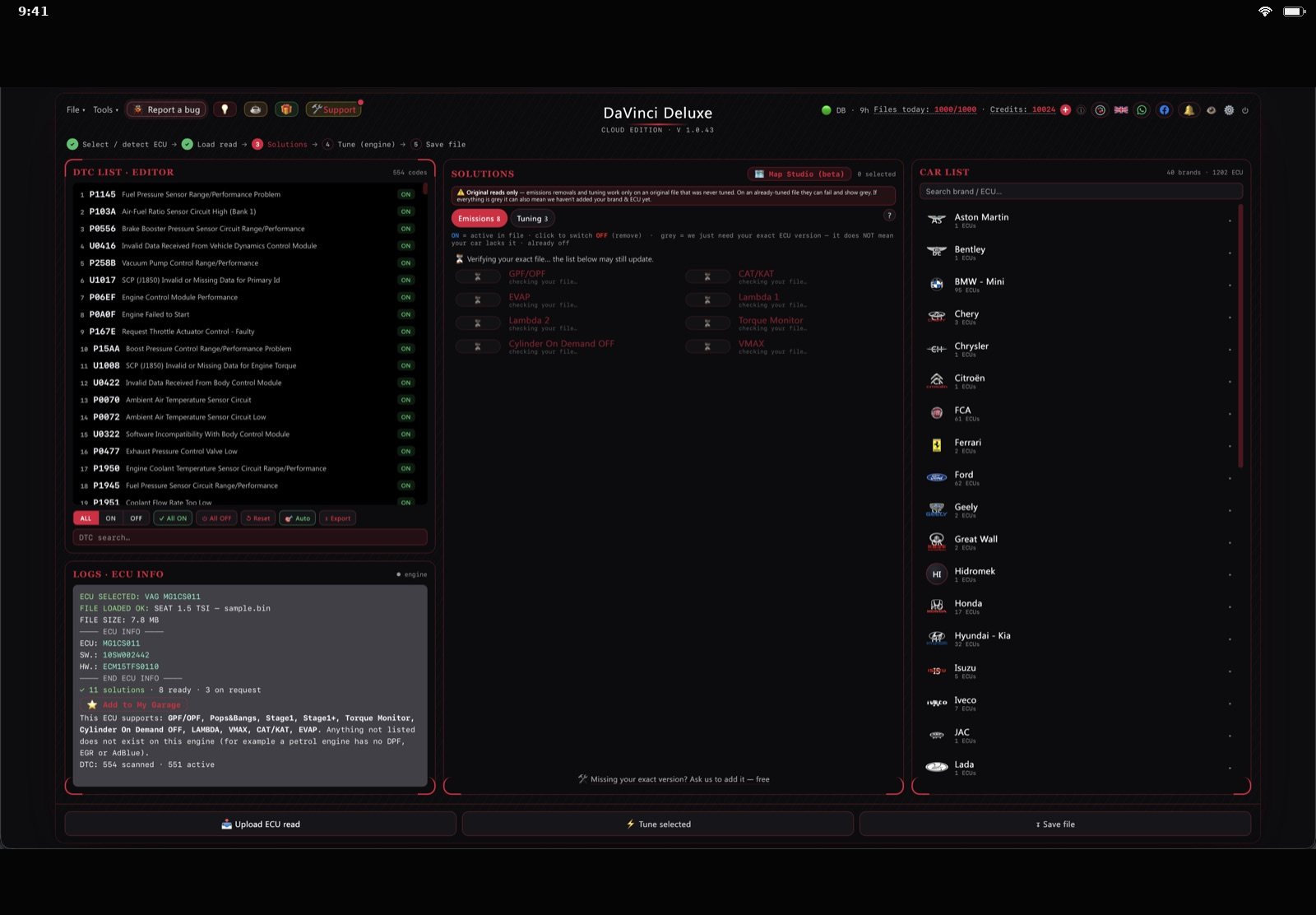
Task: Click the info icon beside credits
Action: tap(1081, 110)
